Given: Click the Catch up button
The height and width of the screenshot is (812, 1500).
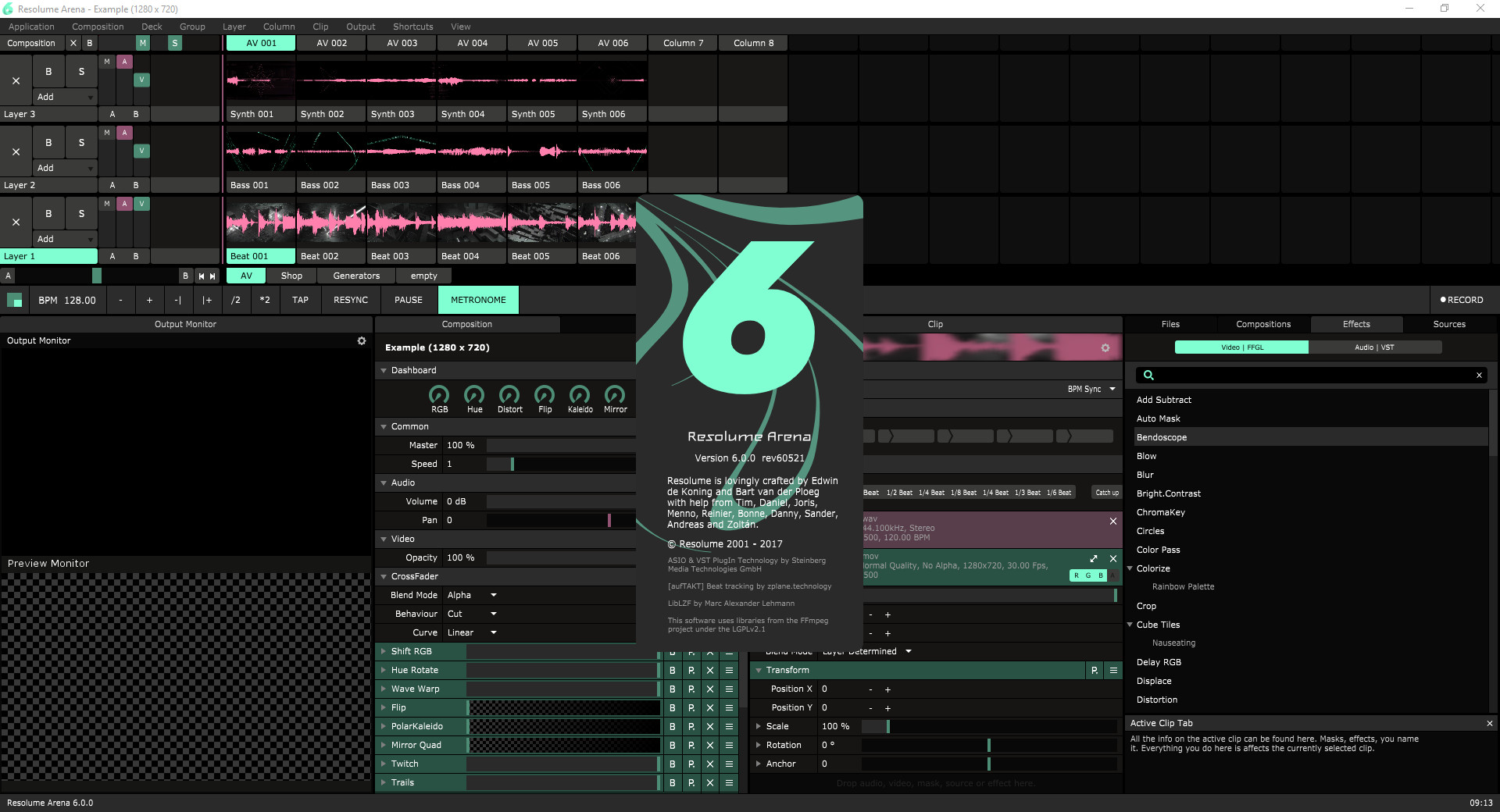Looking at the screenshot, I should tap(1107, 493).
